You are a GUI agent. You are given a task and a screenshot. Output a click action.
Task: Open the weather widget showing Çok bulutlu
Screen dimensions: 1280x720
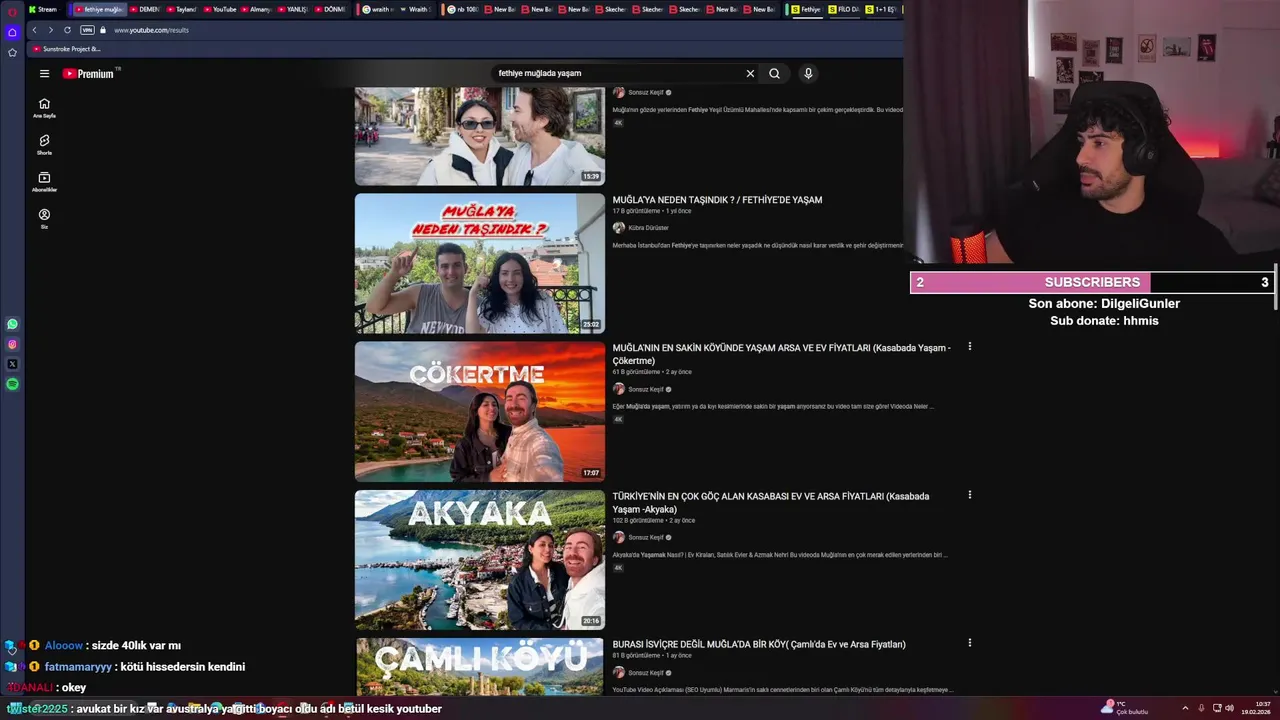(1124, 708)
